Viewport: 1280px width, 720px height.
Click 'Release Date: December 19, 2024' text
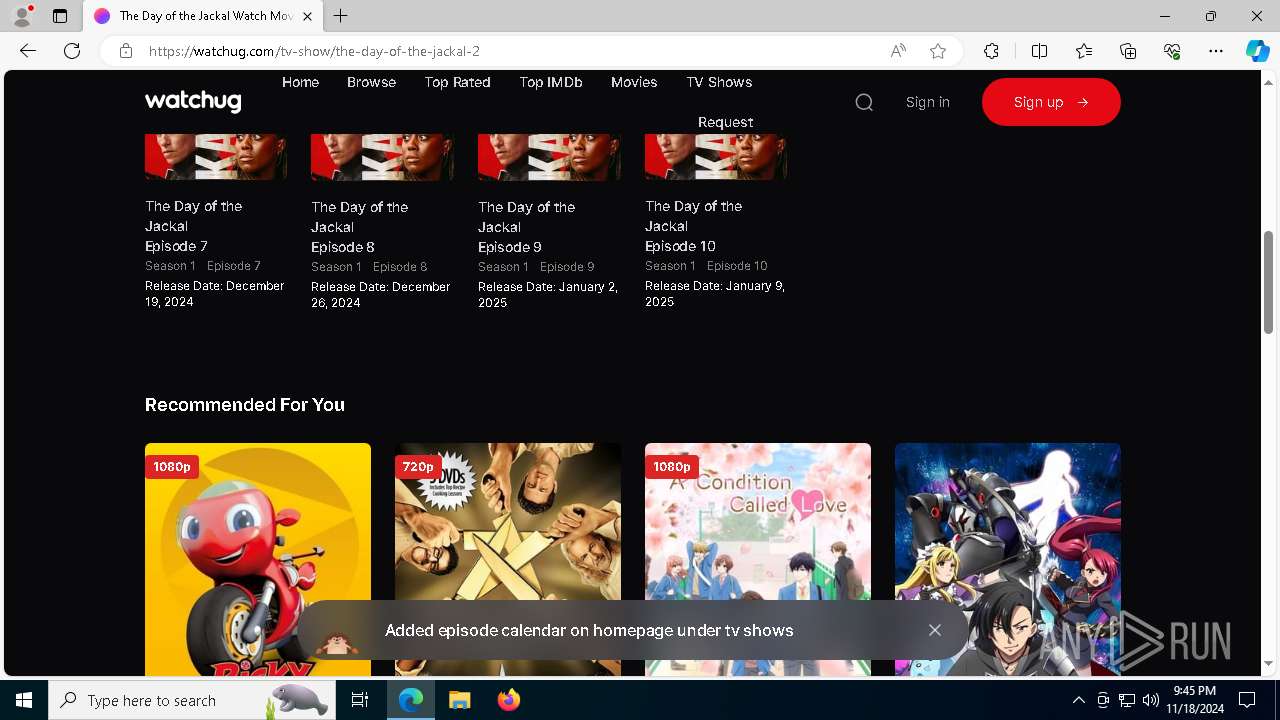tap(214, 294)
